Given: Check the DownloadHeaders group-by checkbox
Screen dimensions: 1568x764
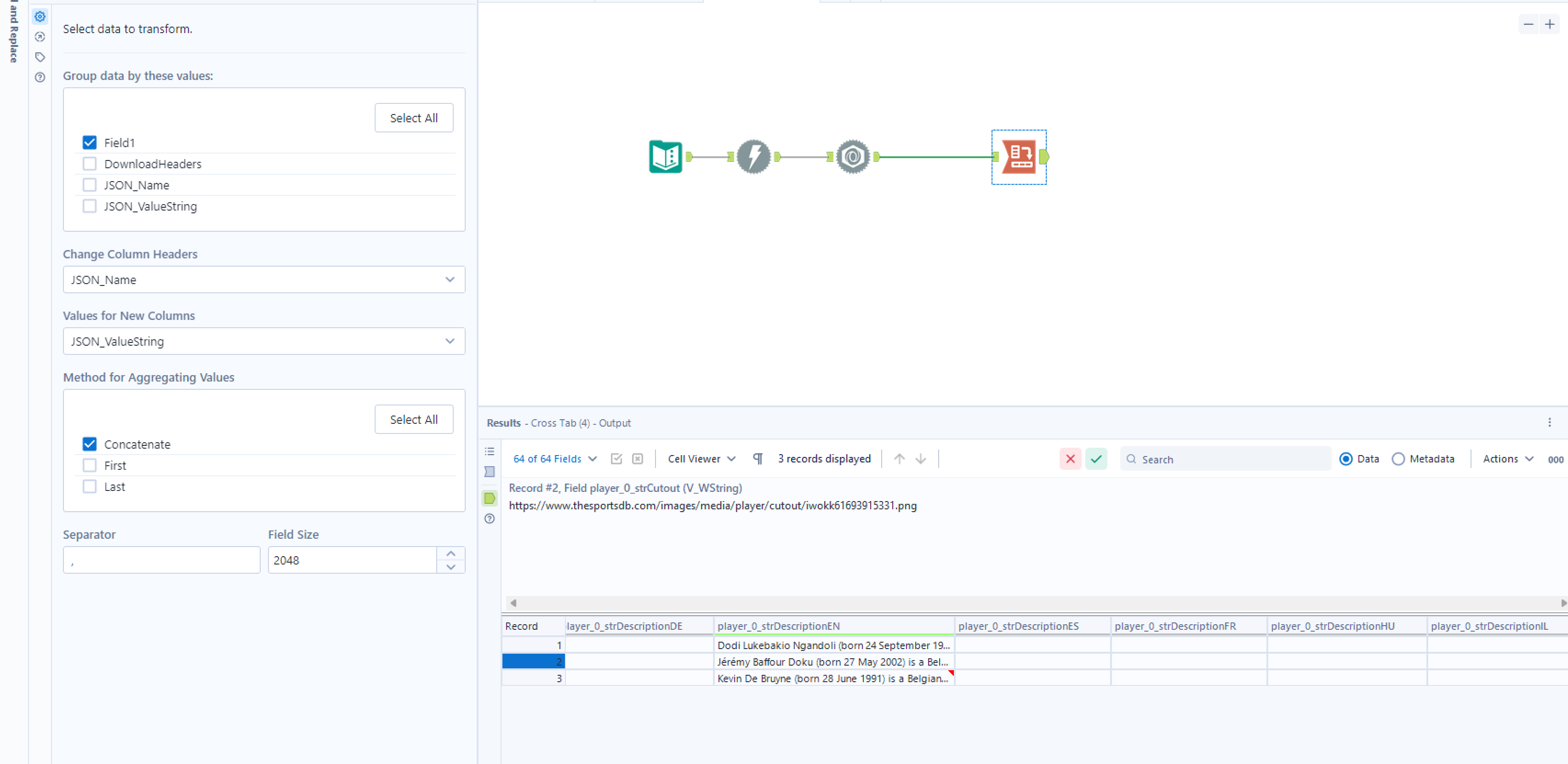Looking at the screenshot, I should click(x=90, y=164).
